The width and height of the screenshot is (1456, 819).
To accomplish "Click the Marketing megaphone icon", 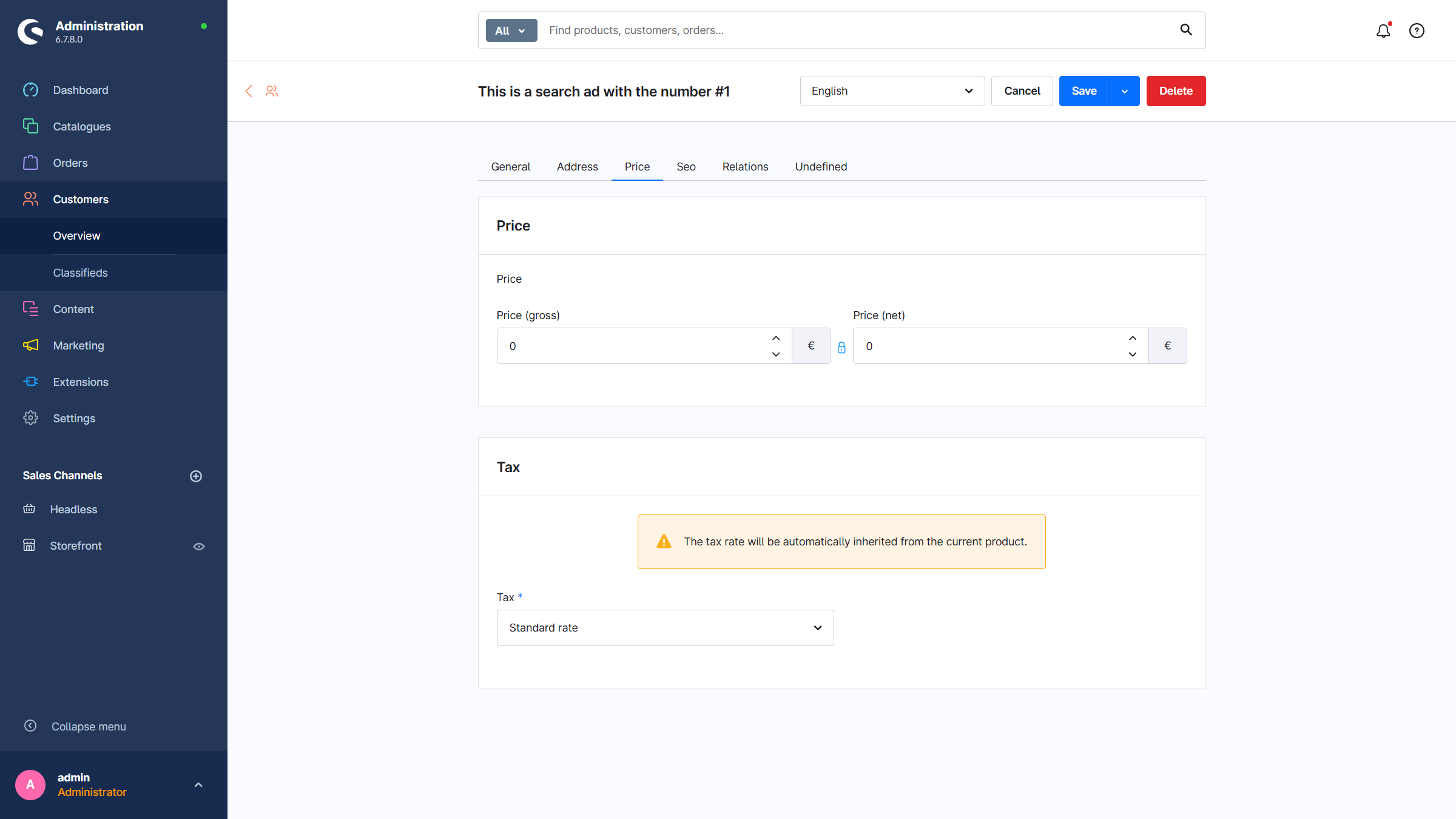I will click(x=30, y=345).
